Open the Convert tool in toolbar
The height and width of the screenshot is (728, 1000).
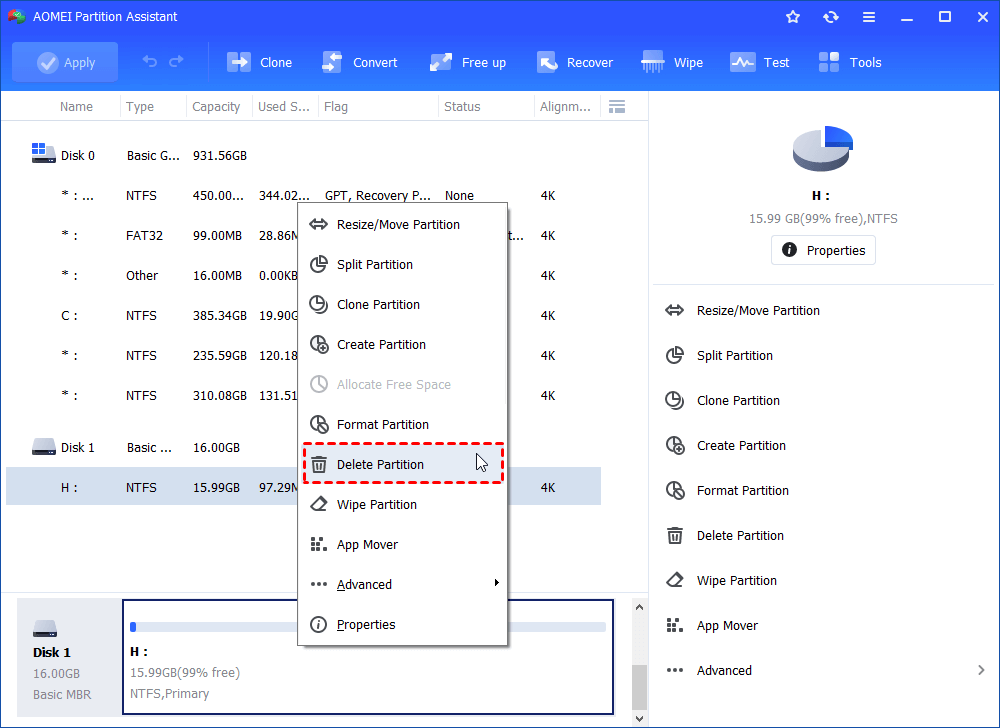pos(359,62)
